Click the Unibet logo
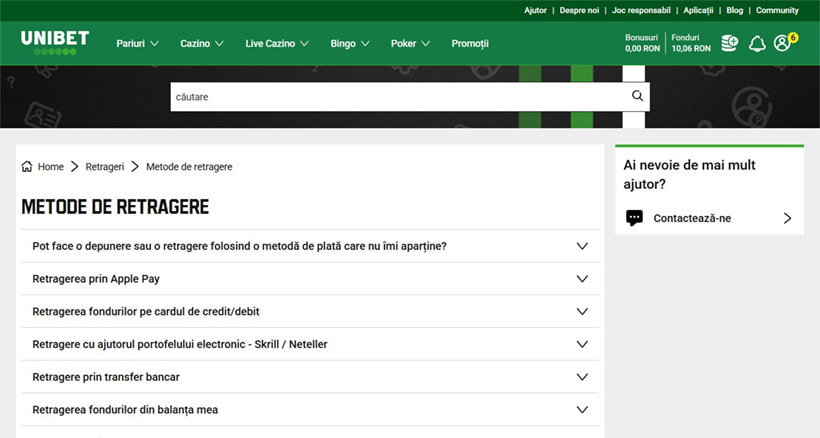The image size is (820, 438). (x=55, y=42)
